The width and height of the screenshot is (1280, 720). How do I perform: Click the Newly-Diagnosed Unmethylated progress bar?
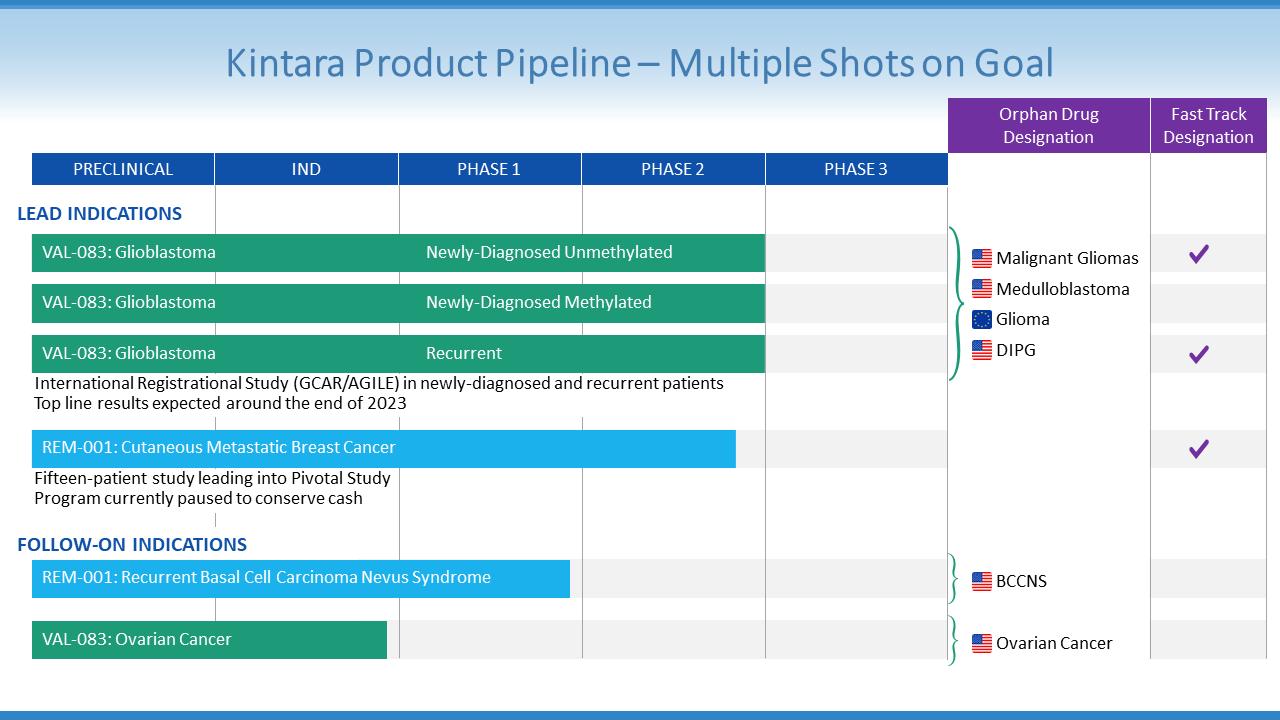(399, 253)
